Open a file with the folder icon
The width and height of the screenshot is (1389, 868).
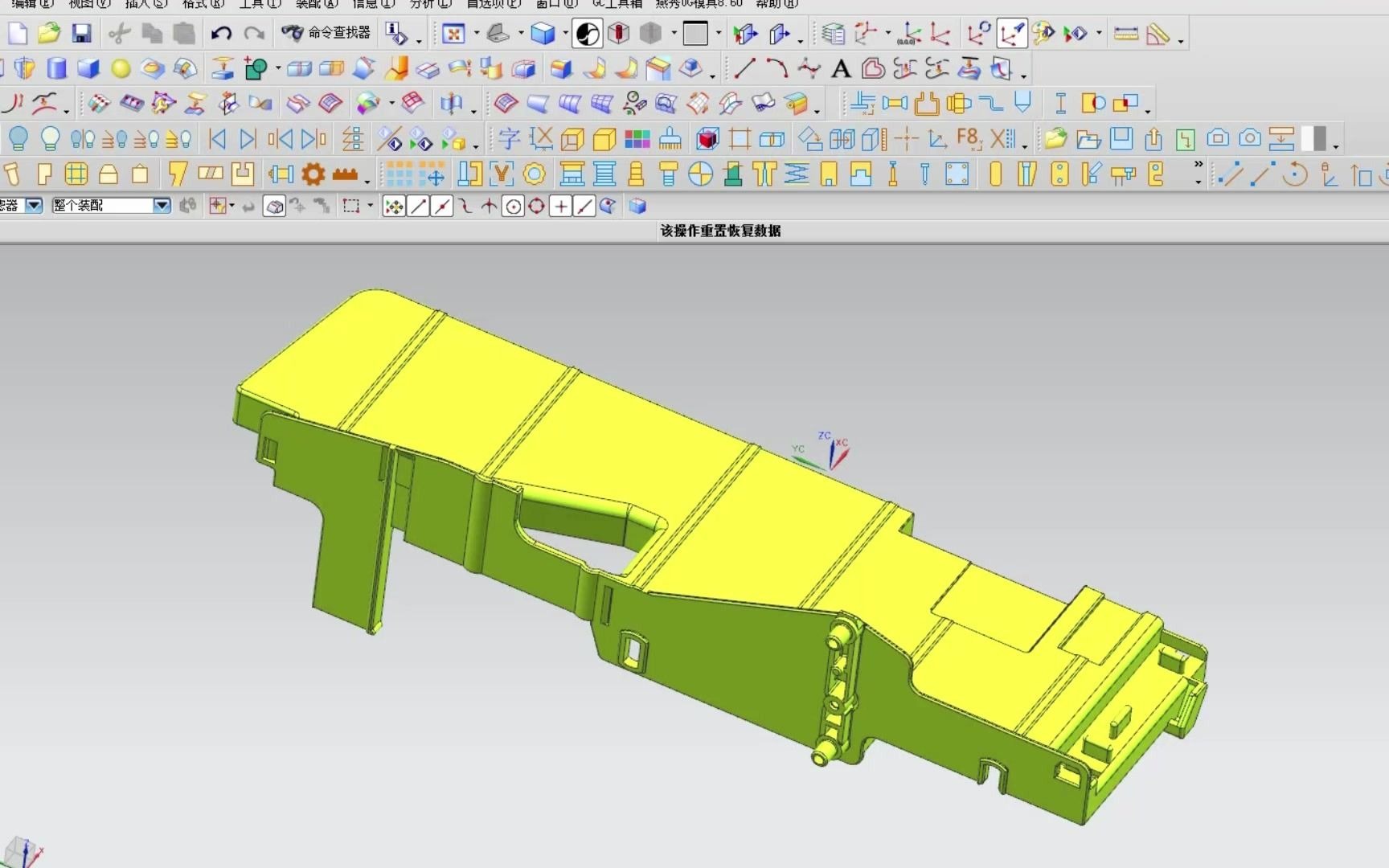[49, 33]
